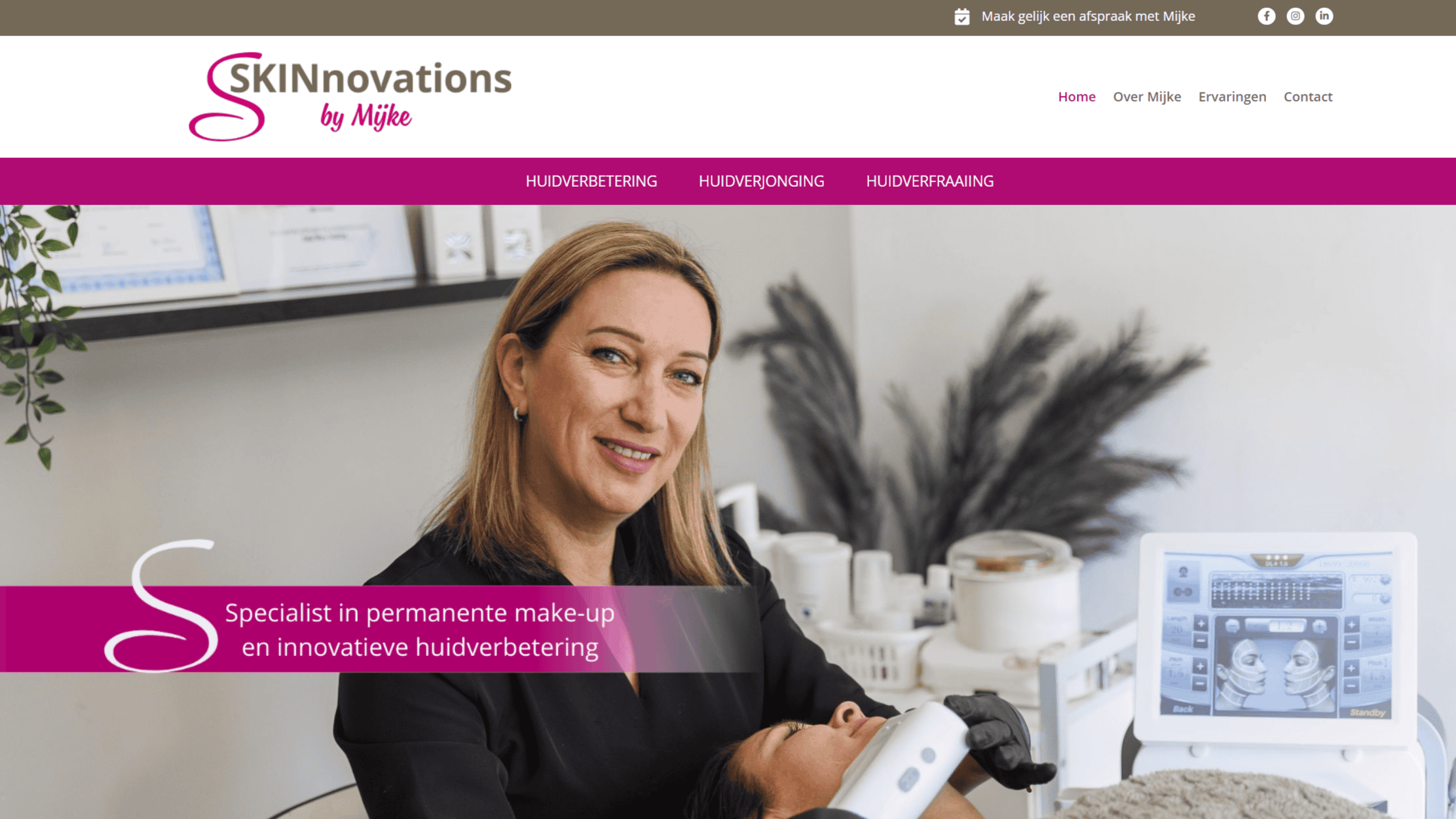Click the 'by Mijke' script text
The width and height of the screenshot is (1456, 819).
click(365, 118)
